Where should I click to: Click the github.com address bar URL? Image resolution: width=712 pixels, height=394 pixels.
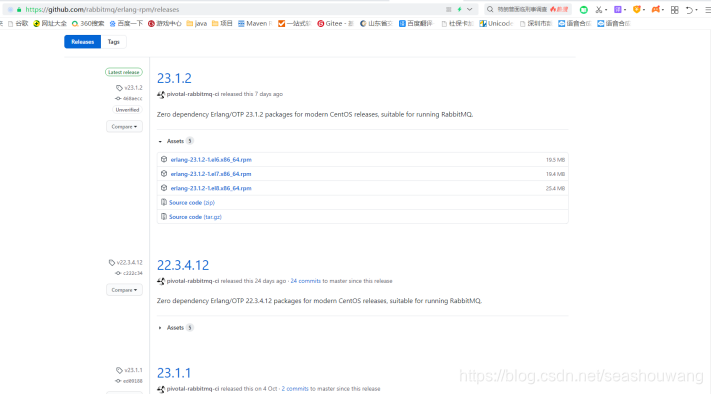102,9
